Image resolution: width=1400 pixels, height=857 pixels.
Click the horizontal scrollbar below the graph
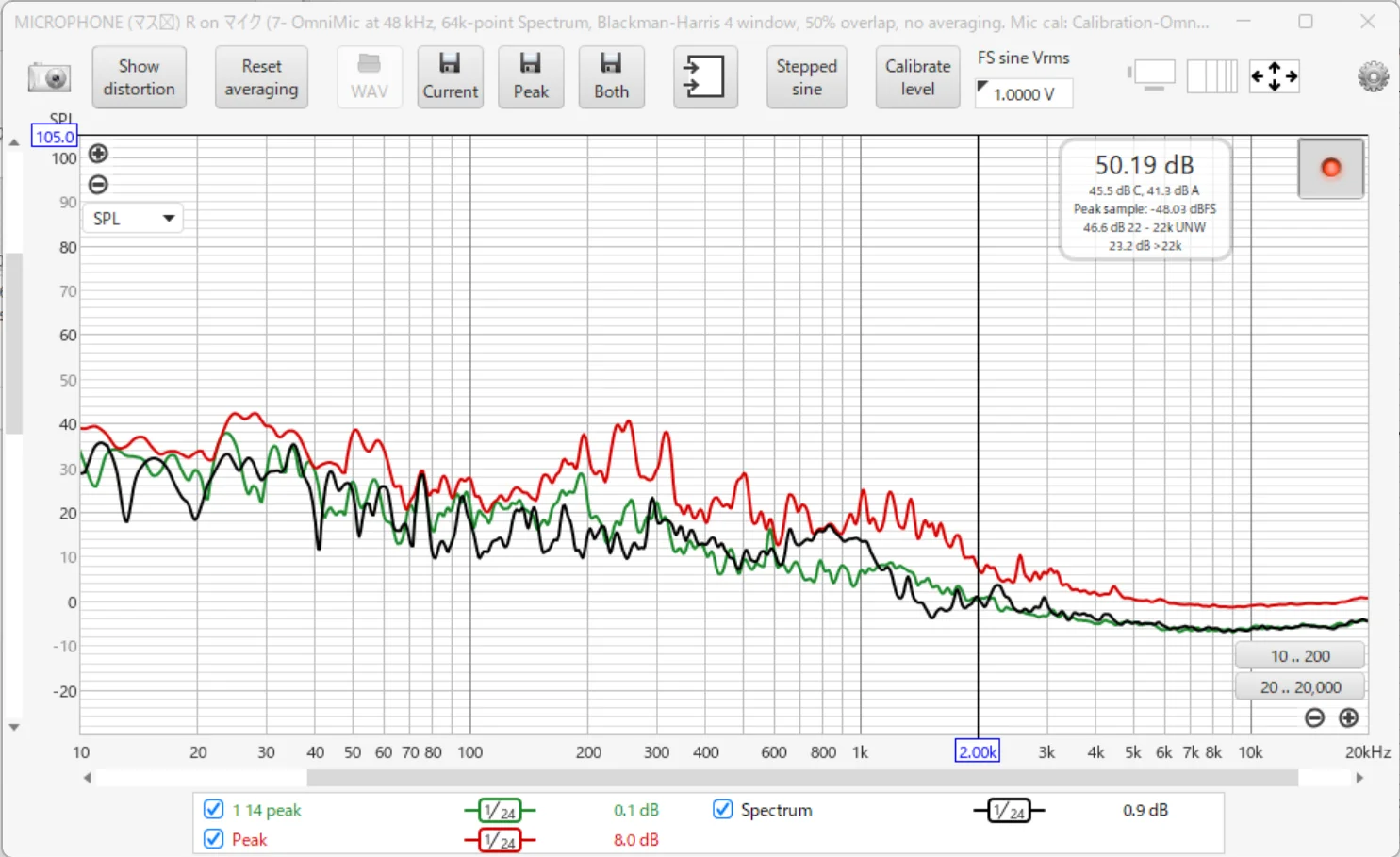[801, 778]
